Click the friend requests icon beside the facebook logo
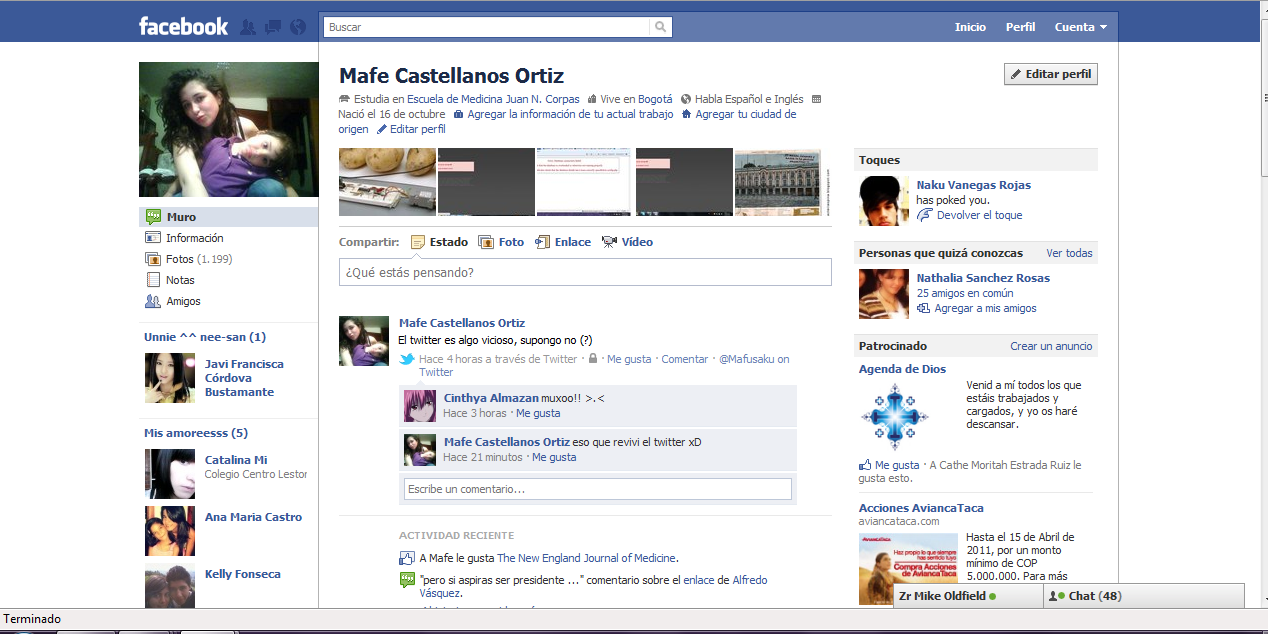Viewport: 1268px width, 634px height. (247, 27)
